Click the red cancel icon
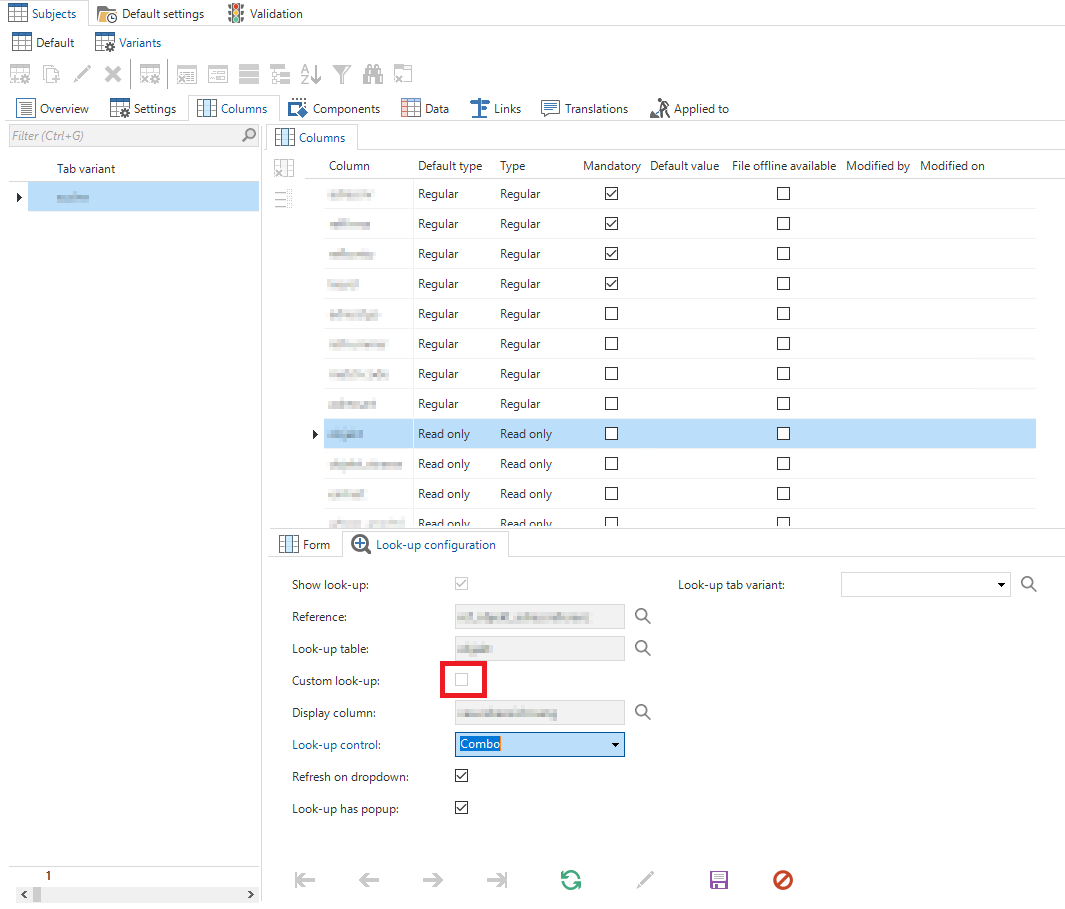Screen dimensions: 1065x909 [x=783, y=880]
